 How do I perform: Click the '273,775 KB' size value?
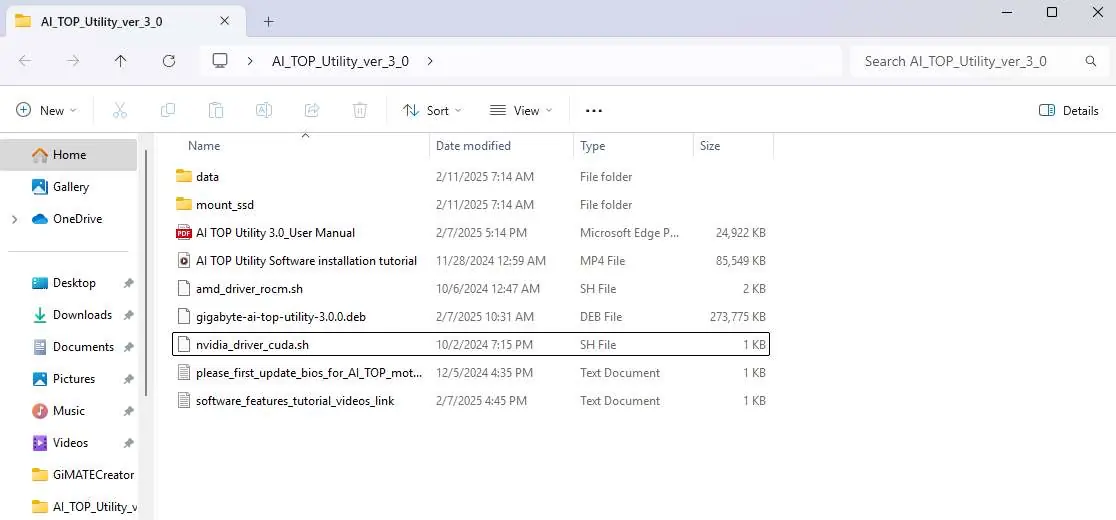click(738, 317)
